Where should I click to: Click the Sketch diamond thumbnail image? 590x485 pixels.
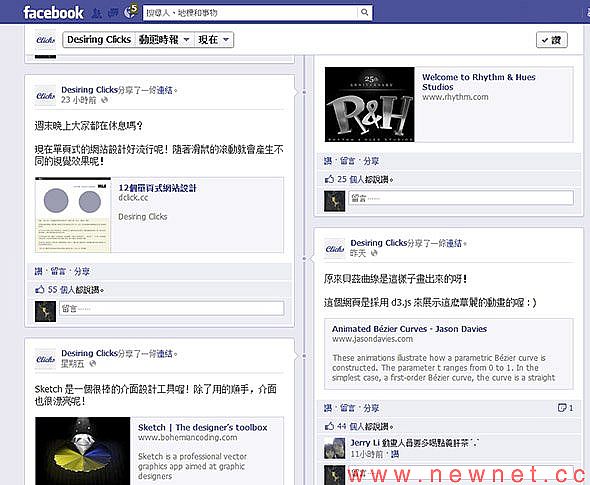(x=83, y=451)
